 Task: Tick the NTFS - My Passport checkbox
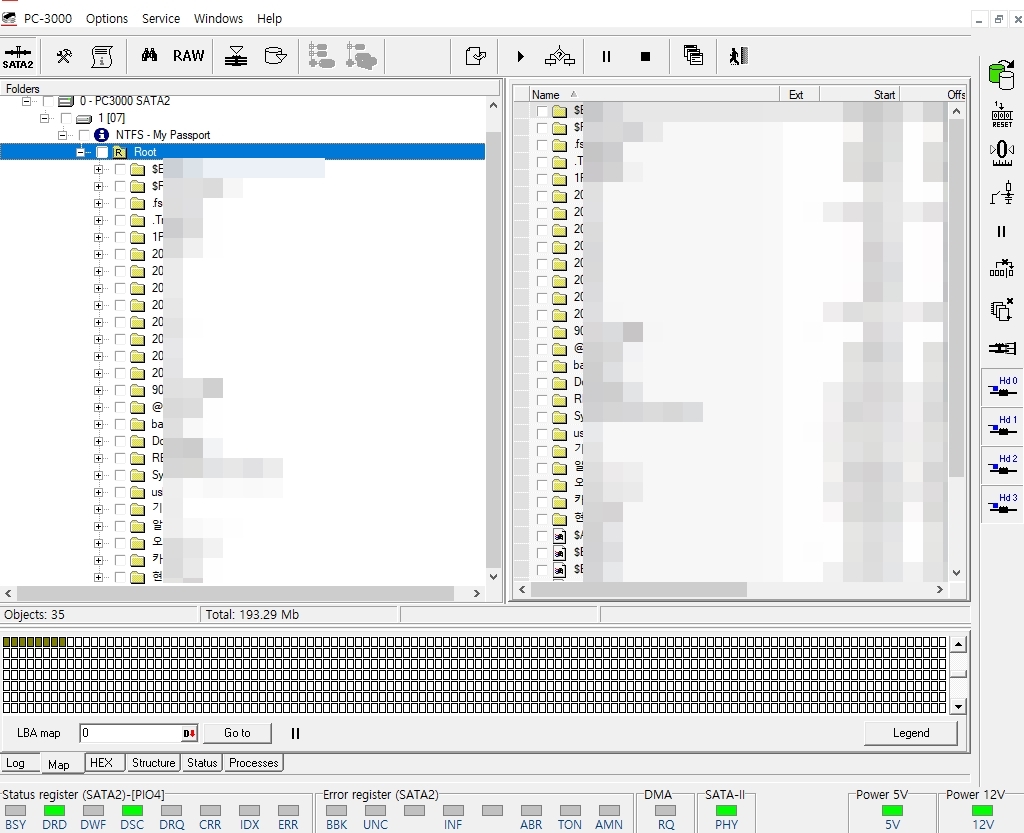coord(84,135)
